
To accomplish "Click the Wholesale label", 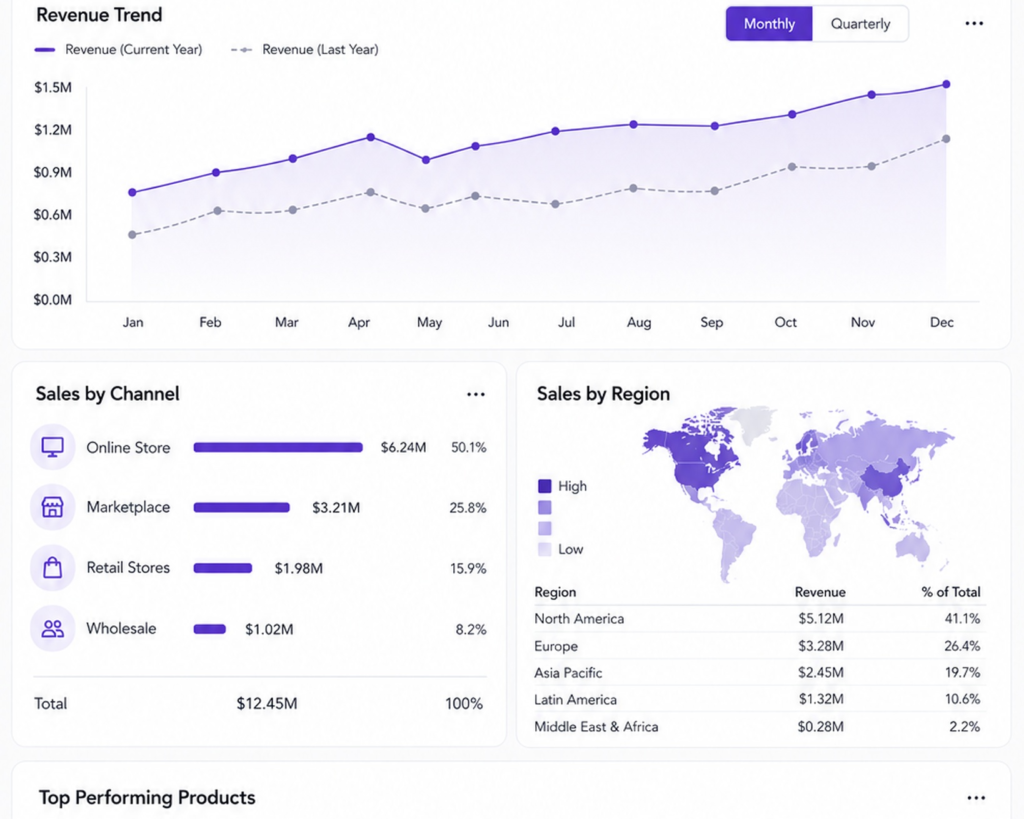I will (x=121, y=628).
